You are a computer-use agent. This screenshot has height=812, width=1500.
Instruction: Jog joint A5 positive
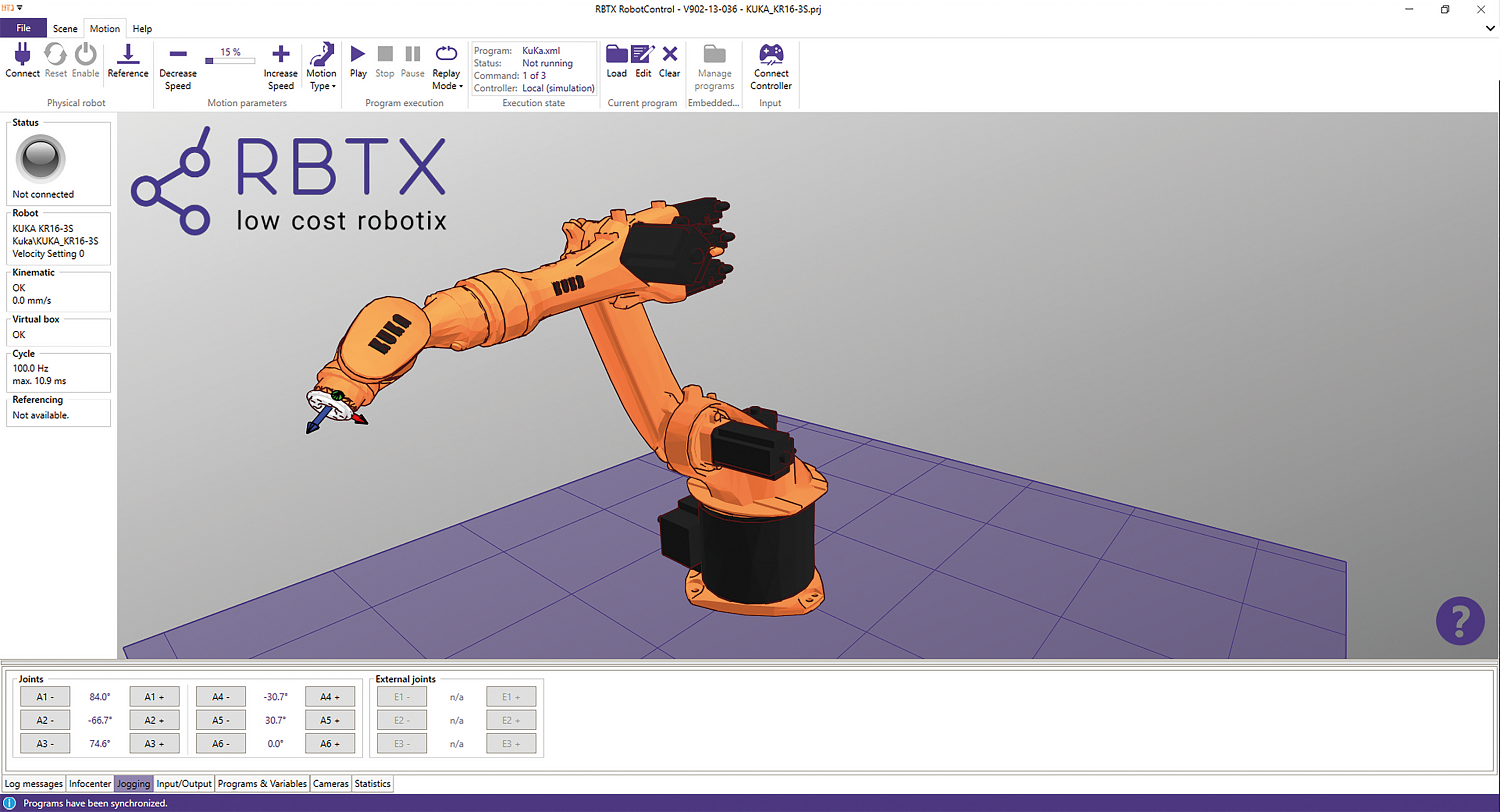[331, 720]
